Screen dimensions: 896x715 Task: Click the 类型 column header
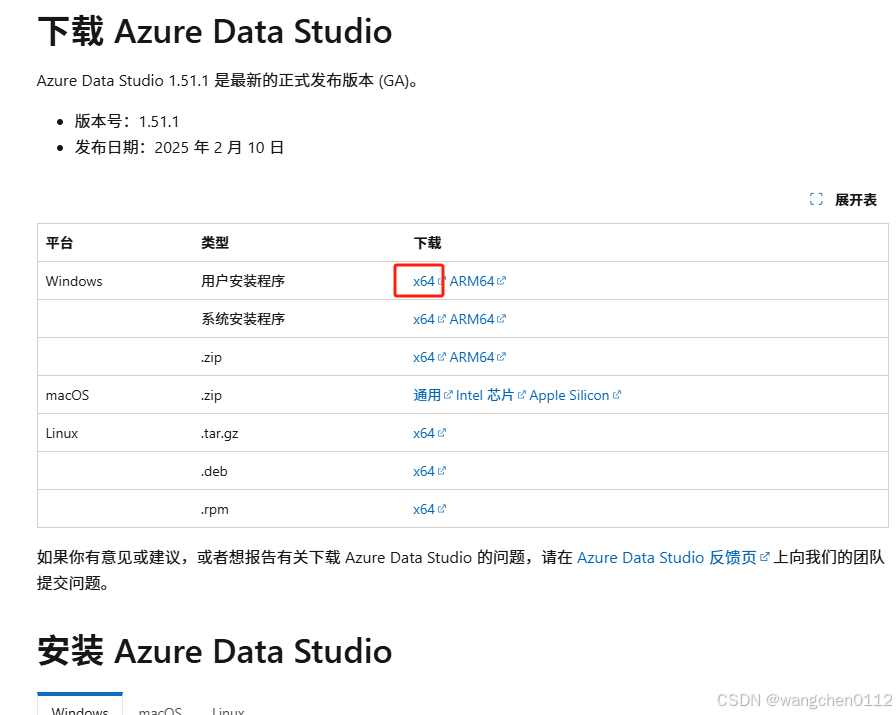(215, 243)
